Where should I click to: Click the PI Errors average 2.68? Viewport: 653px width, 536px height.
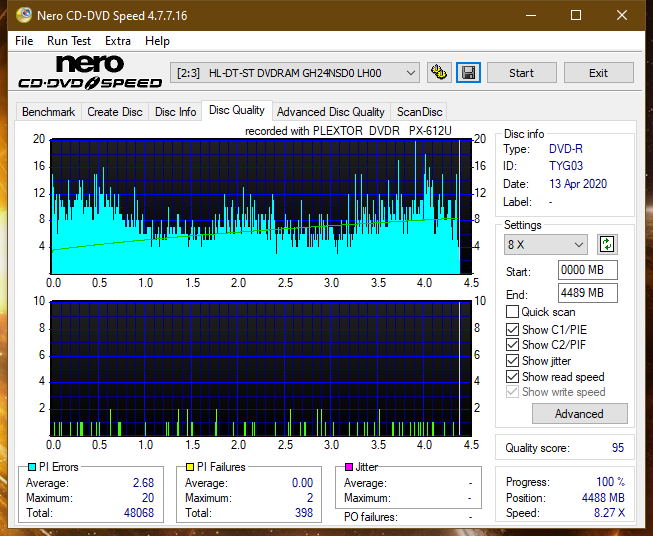143,483
